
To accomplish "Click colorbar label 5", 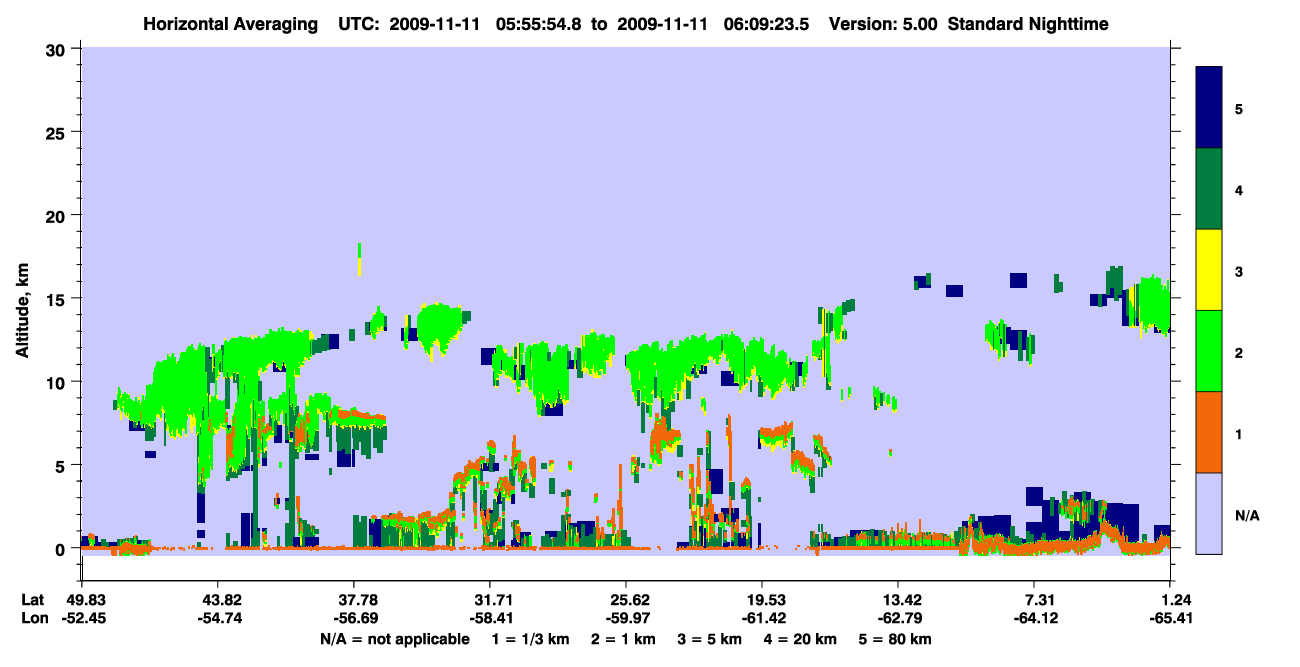I will point(1239,108).
